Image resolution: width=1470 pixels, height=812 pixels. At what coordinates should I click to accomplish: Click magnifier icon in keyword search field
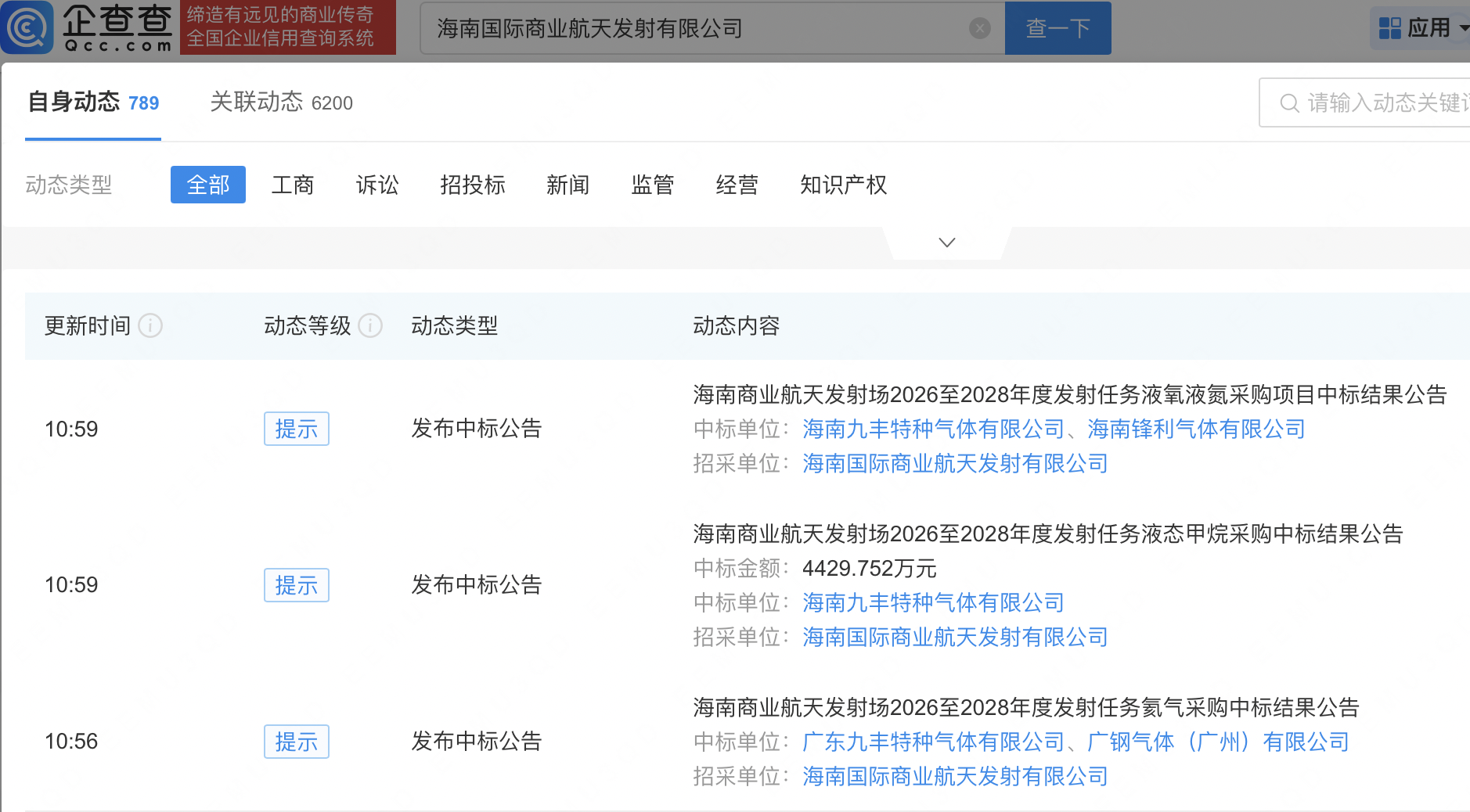[x=1288, y=102]
